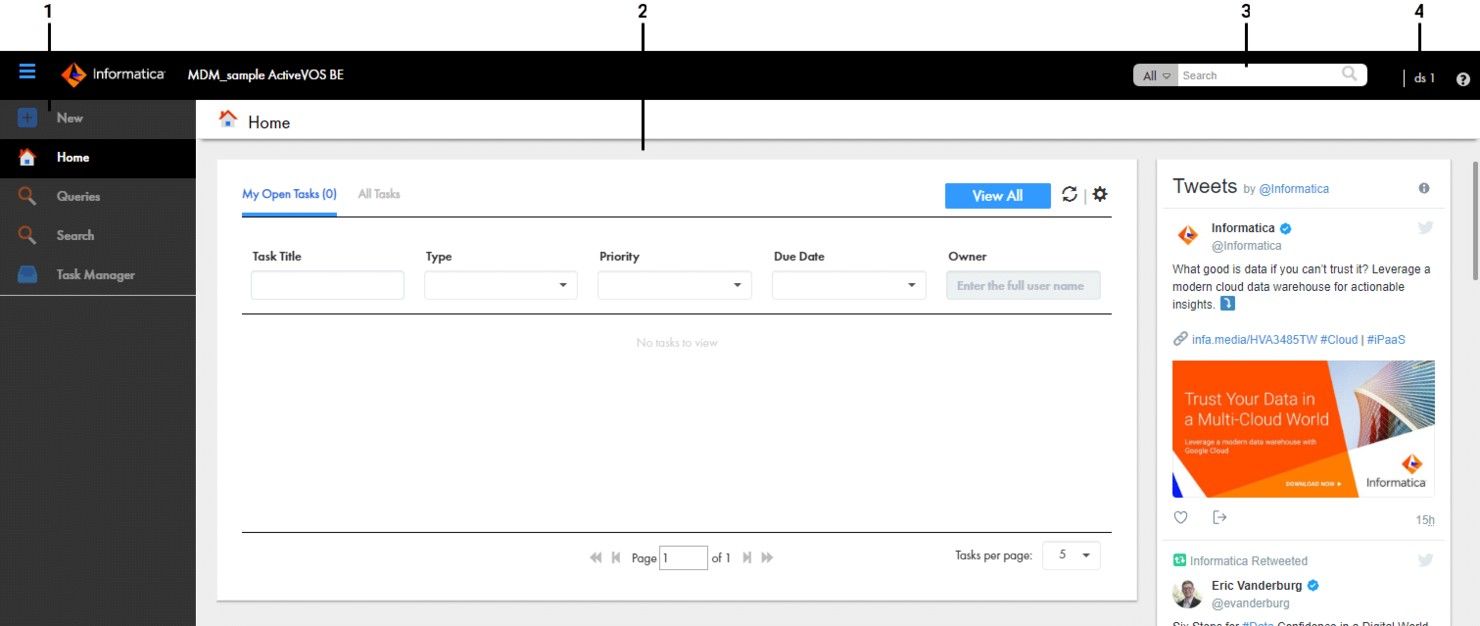Open the Tasks per page dropdown
The height and width of the screenshot is (626, 1480).
pyautogui.click(x=1071, y=555)
